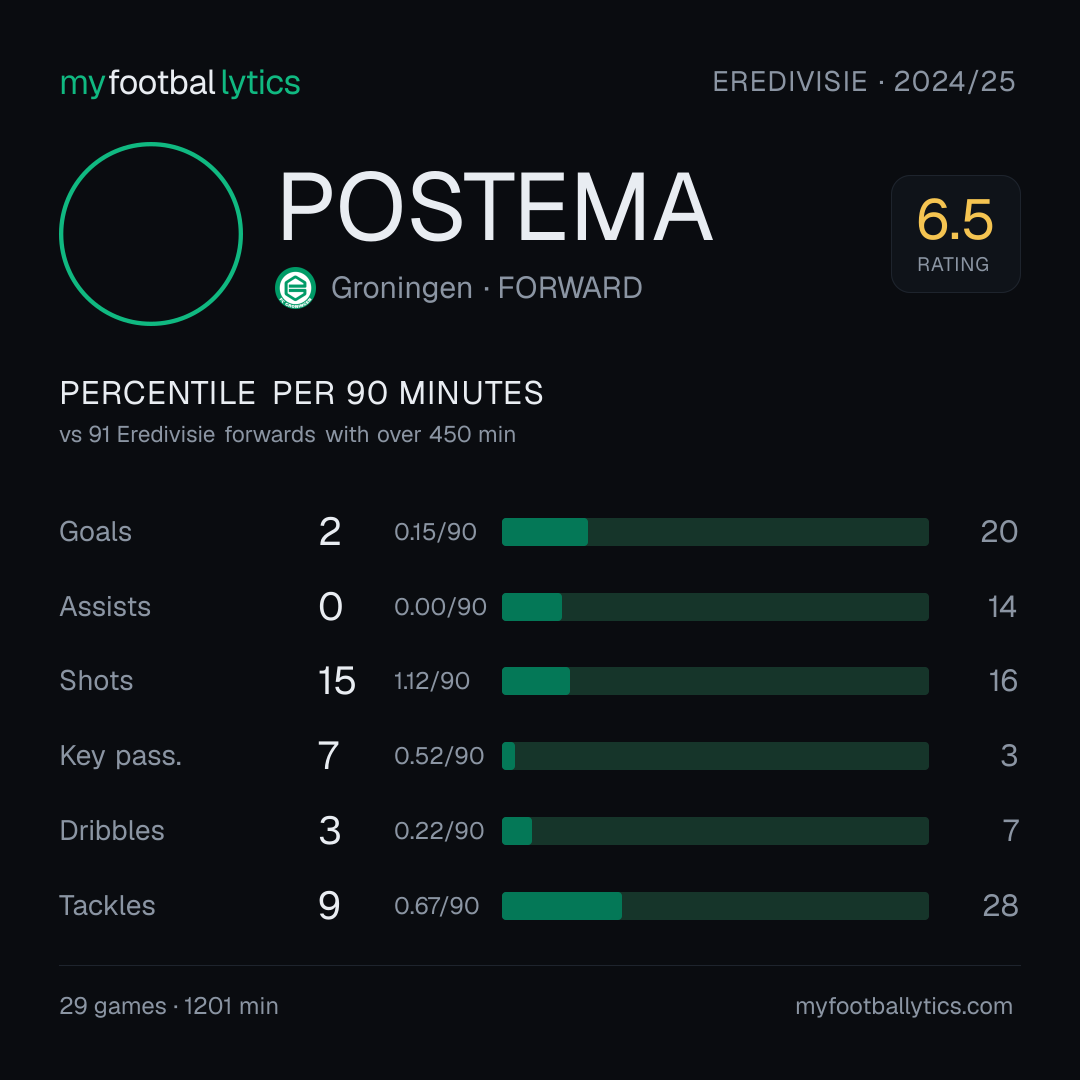Screen dimensions: 1080x1080
Task: Click the Dribbles percentile bar
Action: coord(715,831)
